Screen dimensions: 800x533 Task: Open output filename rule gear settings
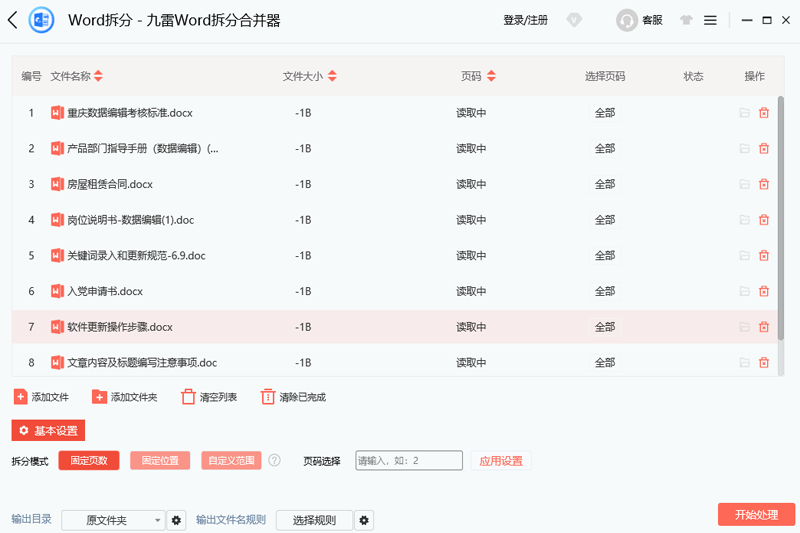(x=364, y=520)
